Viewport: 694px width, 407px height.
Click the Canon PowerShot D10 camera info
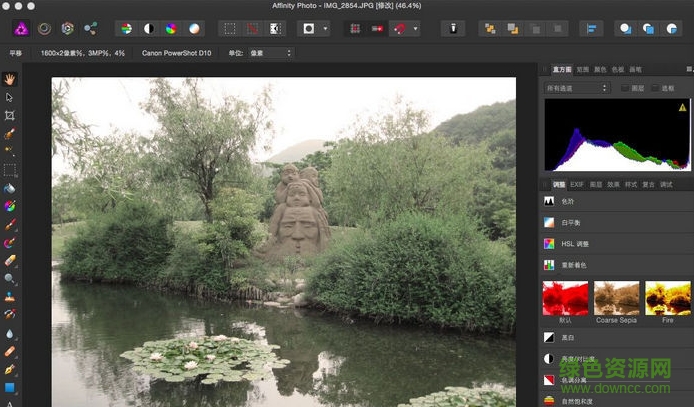pos(177,53)
